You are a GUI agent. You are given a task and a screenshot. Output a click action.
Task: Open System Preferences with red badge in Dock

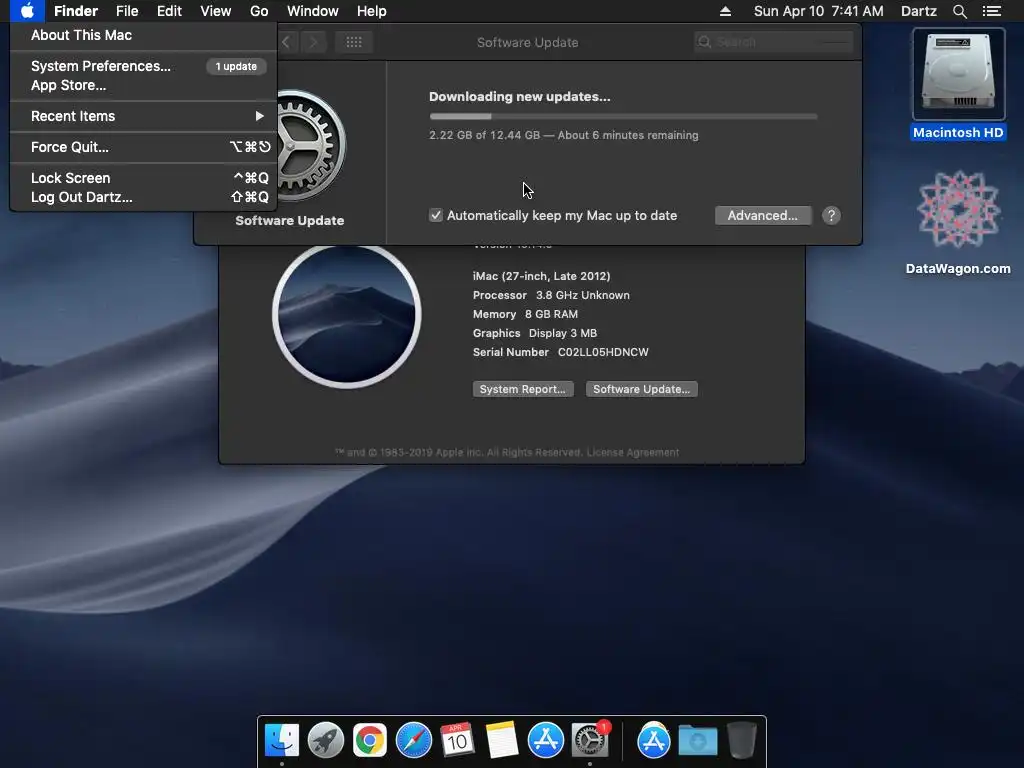(590, 740)
